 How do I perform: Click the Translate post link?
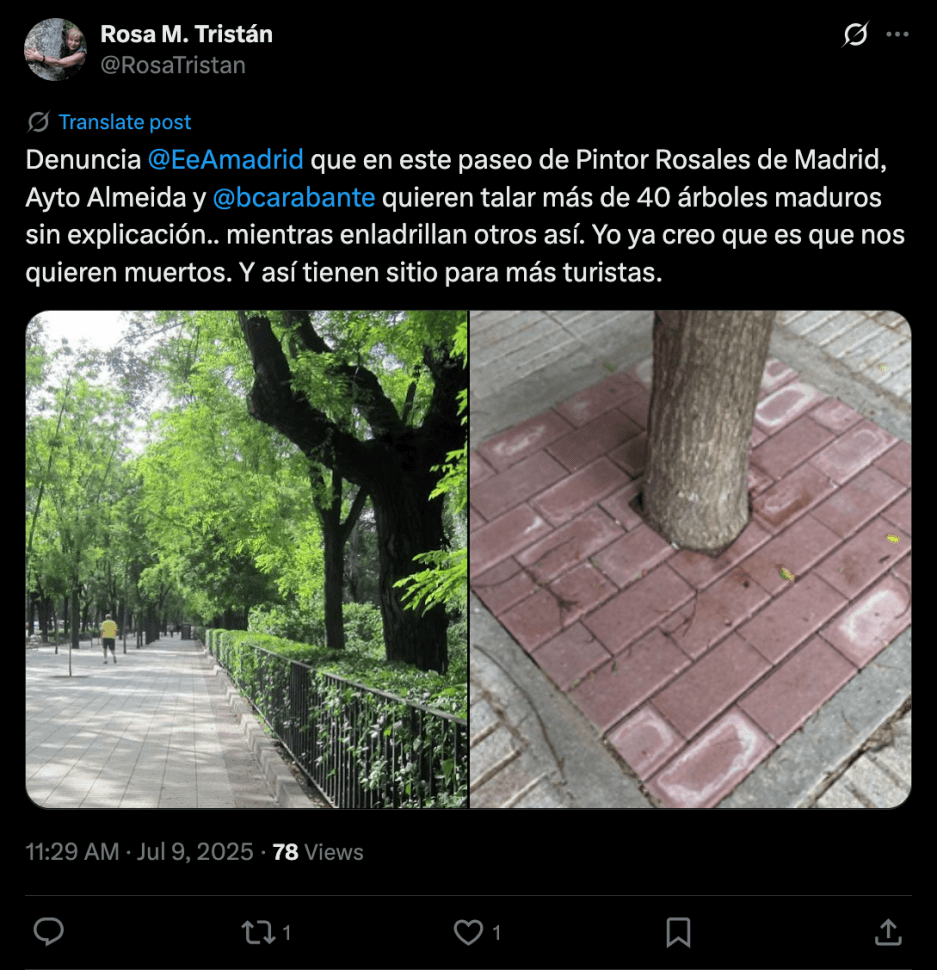[125, 122]
